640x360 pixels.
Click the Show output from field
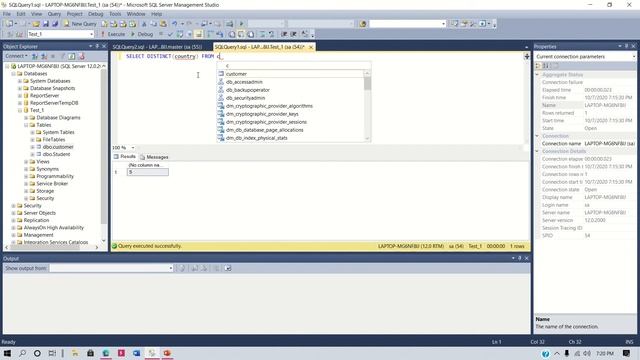(x=111, y=268)
